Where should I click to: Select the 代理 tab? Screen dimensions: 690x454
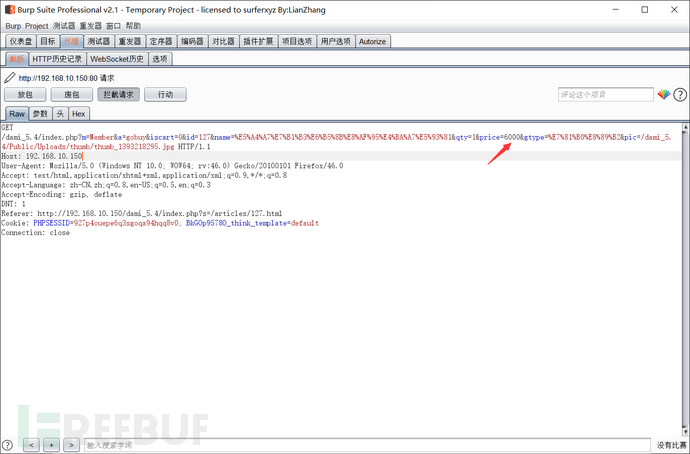click(x=71, y=41)
